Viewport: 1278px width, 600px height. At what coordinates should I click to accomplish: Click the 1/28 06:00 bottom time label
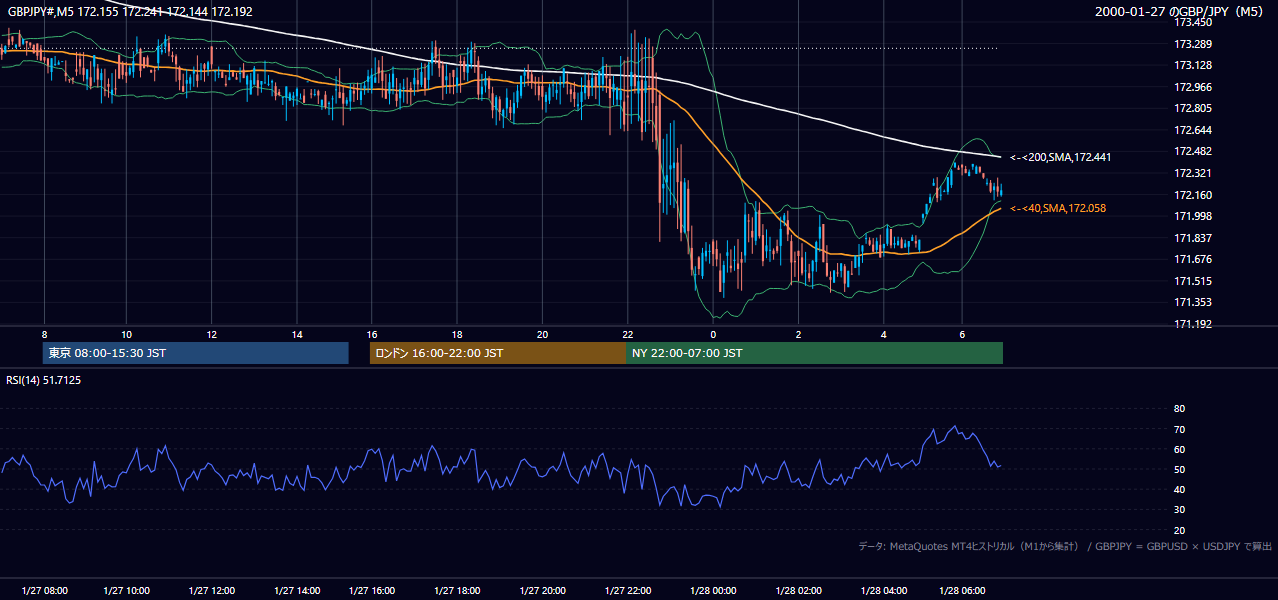tap(961, 591)
